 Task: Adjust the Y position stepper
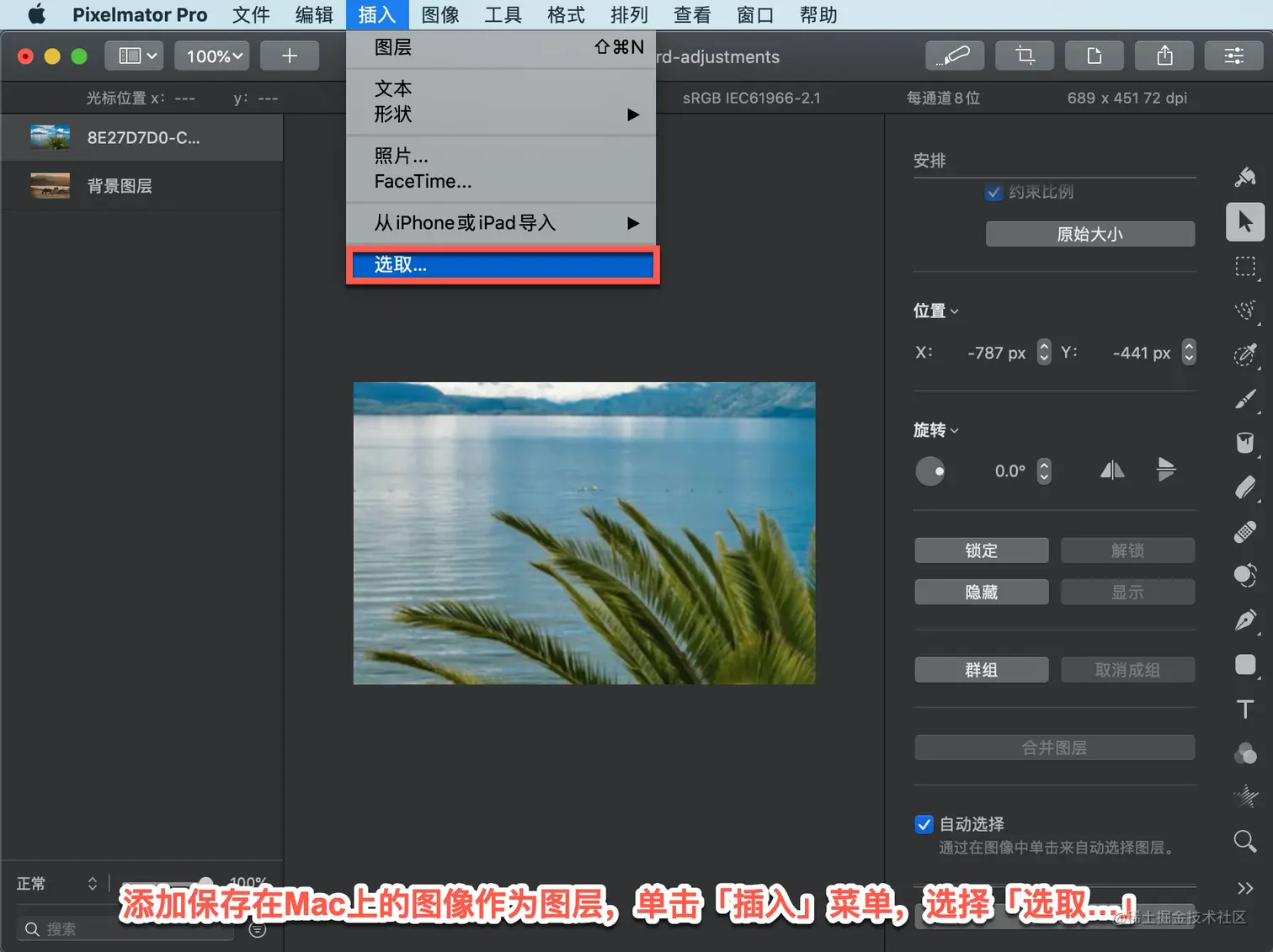tap(1189, 352)
